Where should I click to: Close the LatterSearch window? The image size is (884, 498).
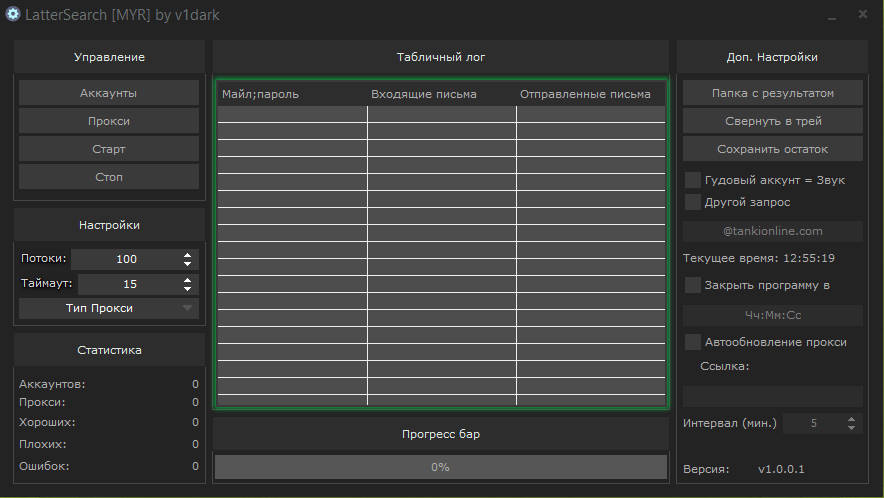[862, 14]
